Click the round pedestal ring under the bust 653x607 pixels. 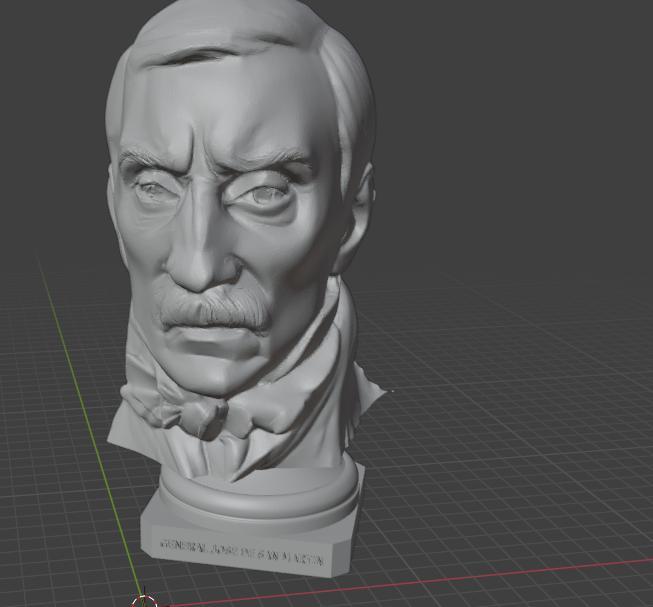pos(261,495)
